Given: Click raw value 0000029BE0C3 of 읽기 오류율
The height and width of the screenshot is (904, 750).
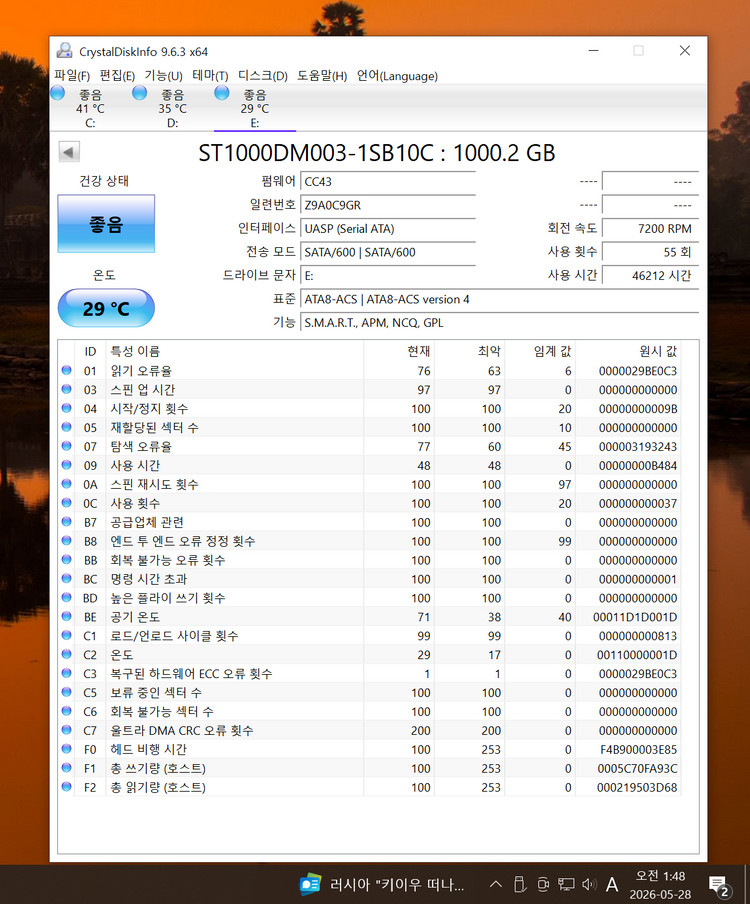Looking at the screenshot, I should [638, 371].
